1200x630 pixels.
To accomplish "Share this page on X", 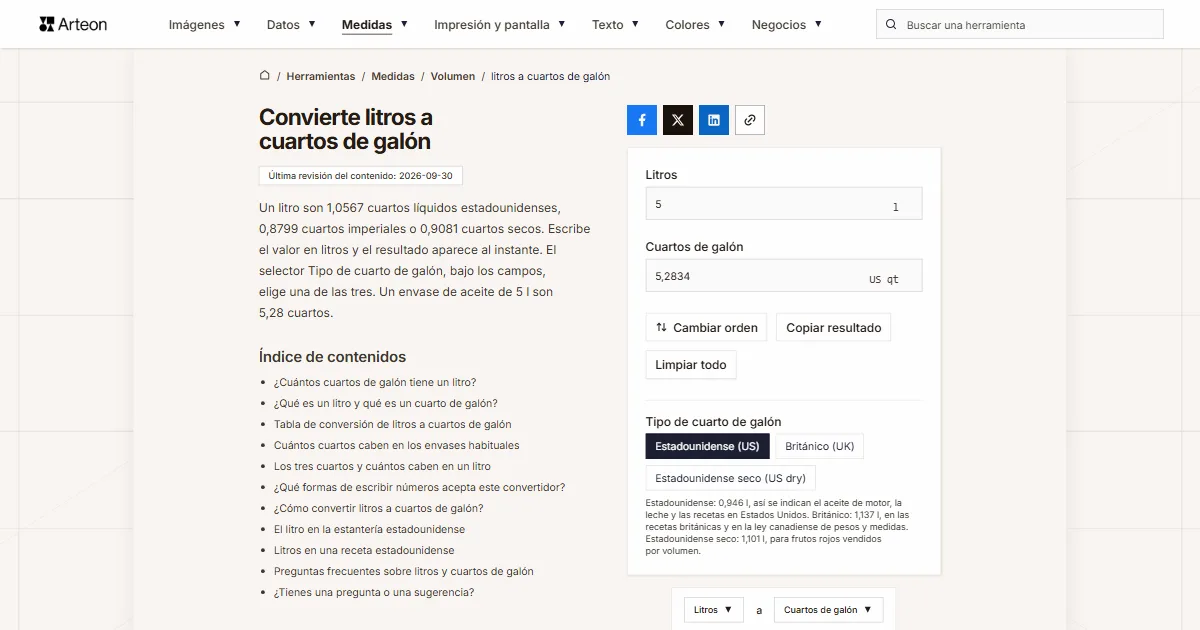I will pyautogui.click(x=678, y=120).
